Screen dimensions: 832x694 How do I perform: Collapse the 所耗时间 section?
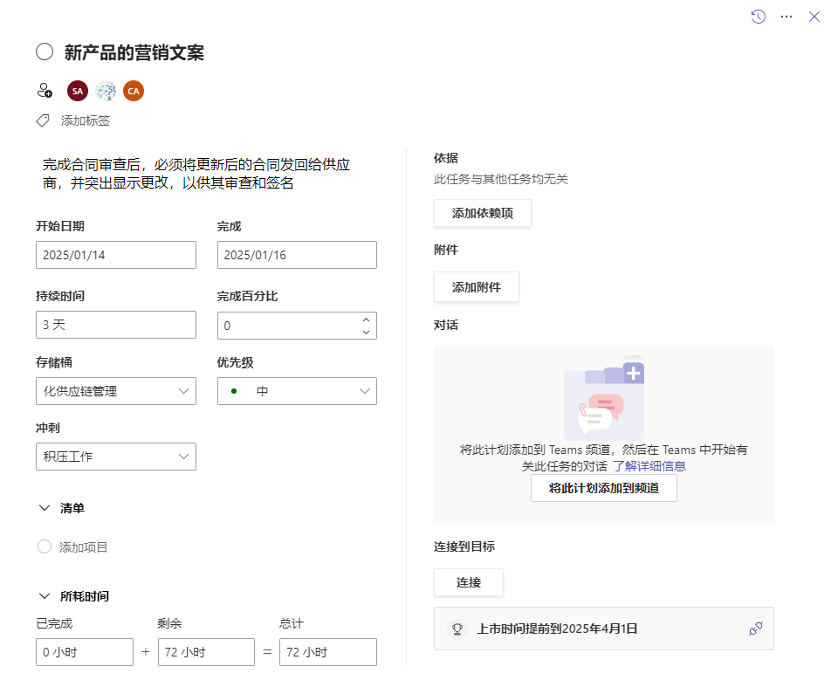pyautogui.click(x=45, y=596)
